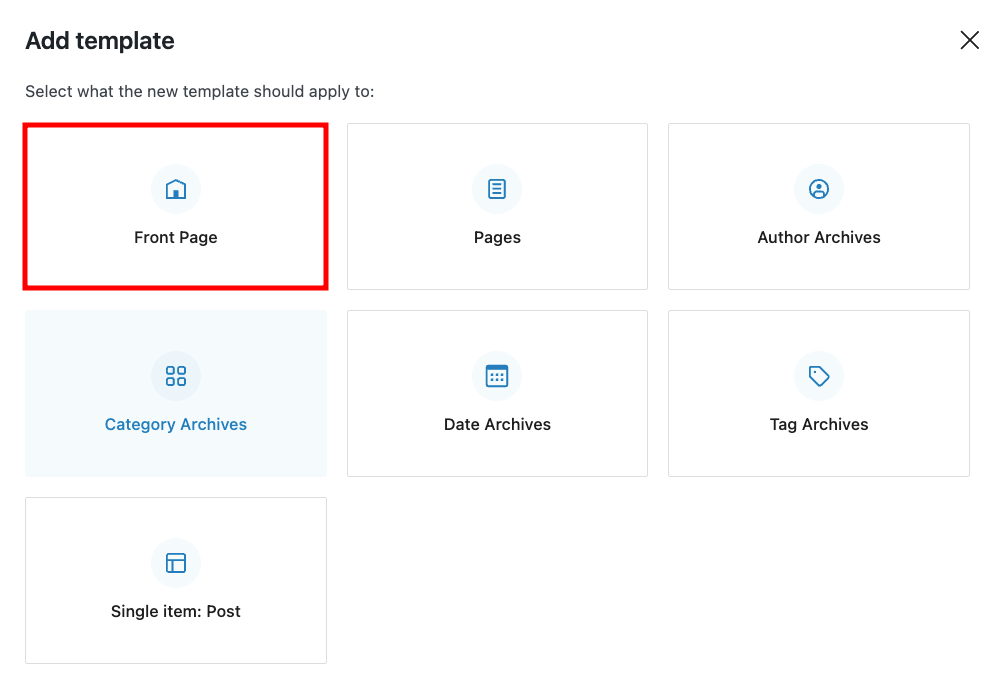The width and height of the screenshot is (1002, 678).
Task: Choose the Front Page template card
Action: [176, 206]
